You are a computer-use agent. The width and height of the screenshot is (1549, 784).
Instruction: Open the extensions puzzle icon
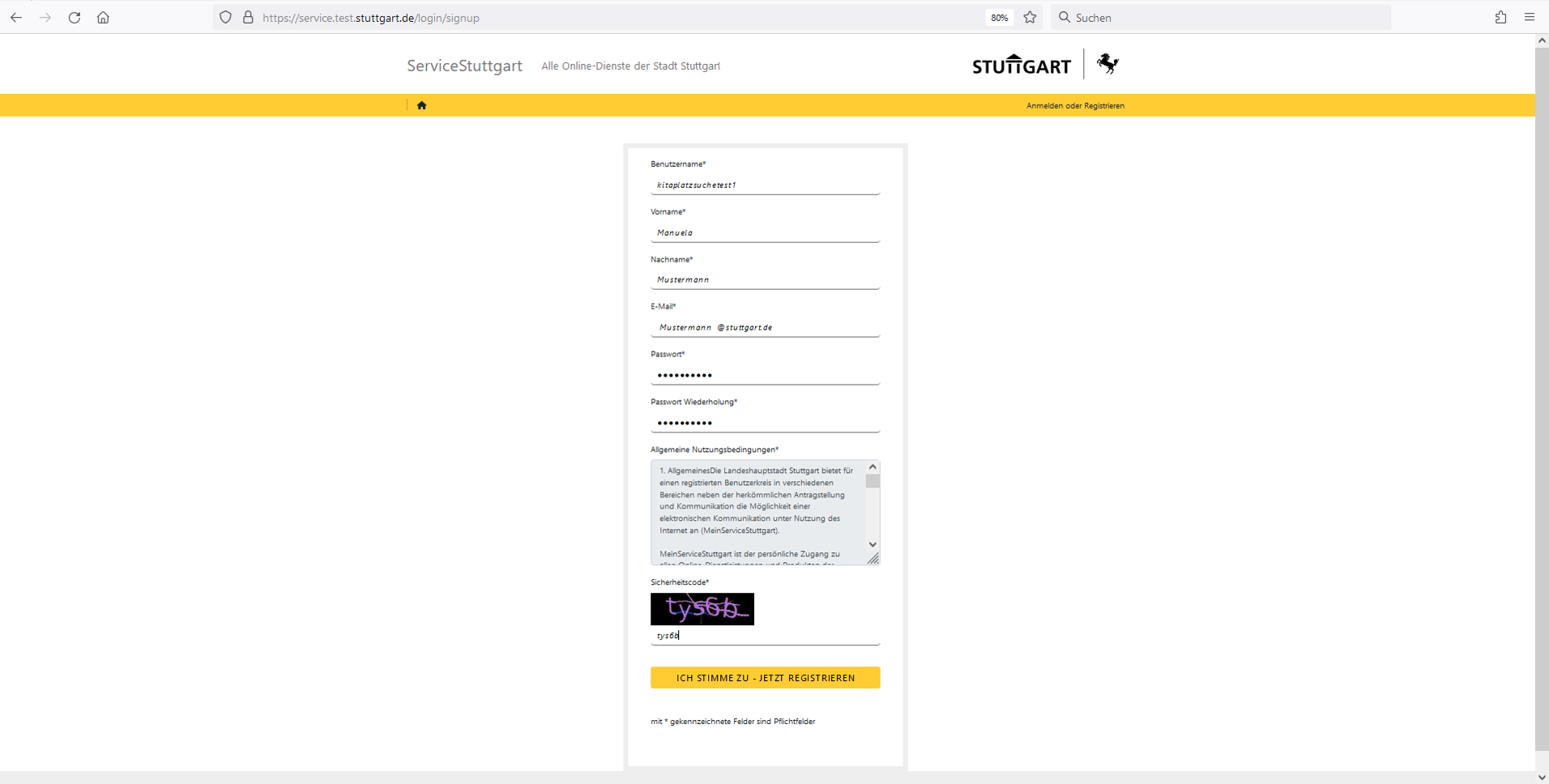click(1500, 17)
